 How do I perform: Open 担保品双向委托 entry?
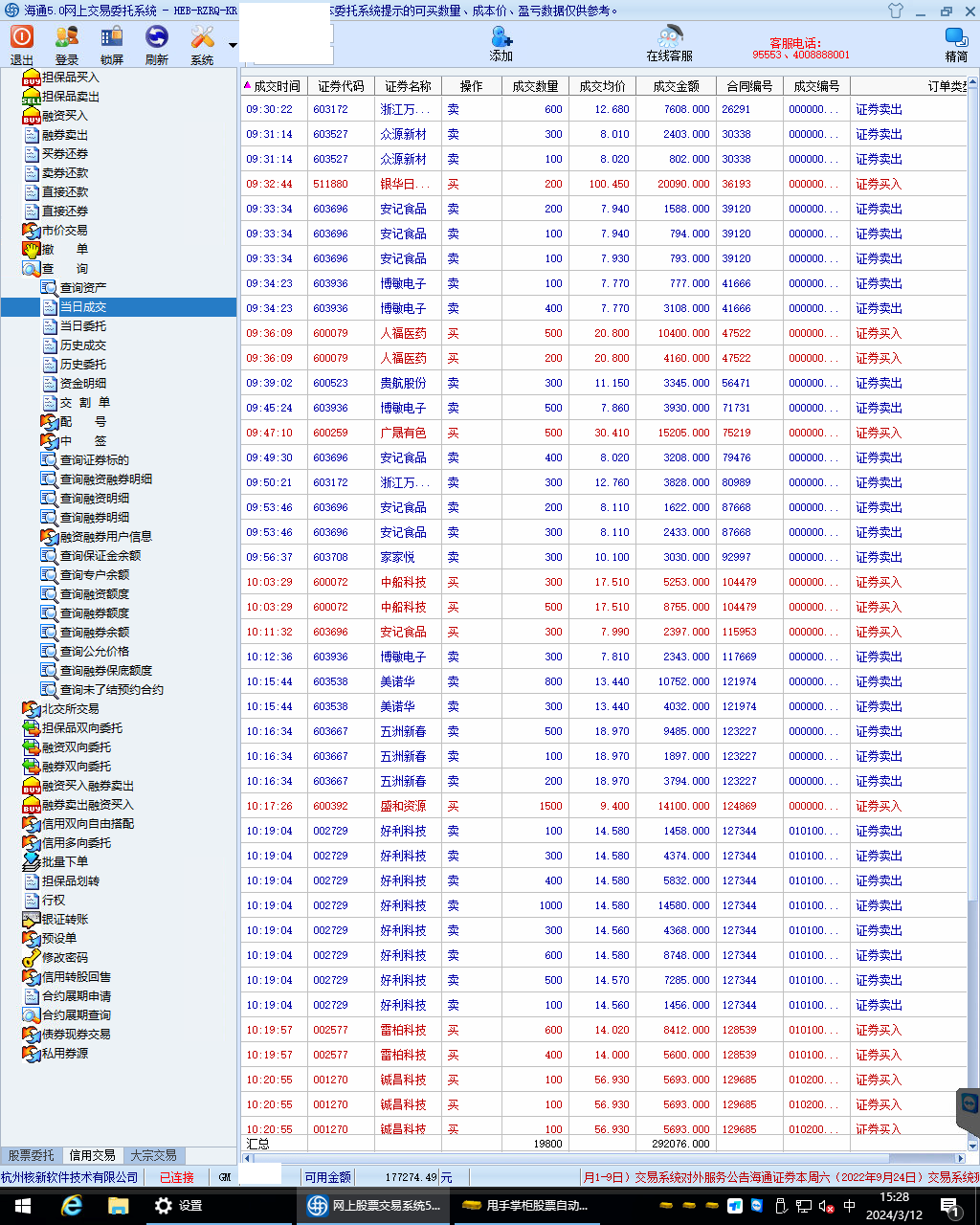pos(81,727)
